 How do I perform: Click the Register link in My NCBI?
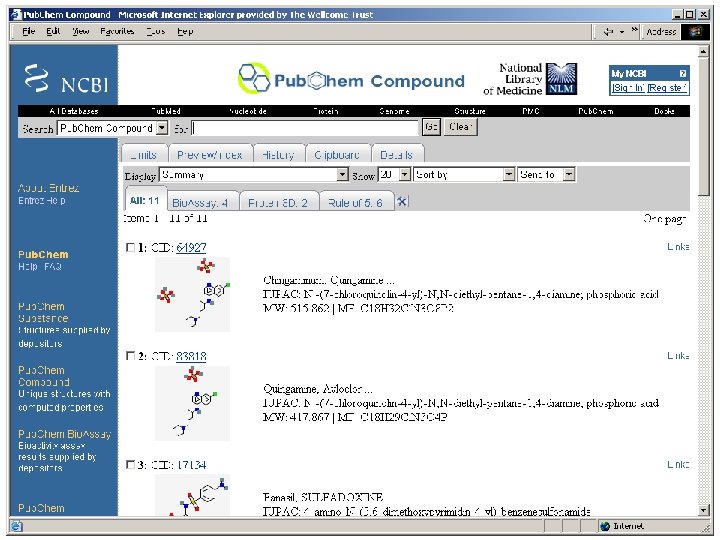point(667,87)
